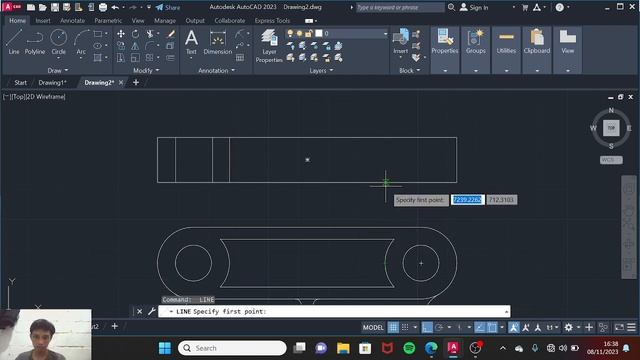
Task: Switch to the Drawing1 file tab
Action: (52, 82)
